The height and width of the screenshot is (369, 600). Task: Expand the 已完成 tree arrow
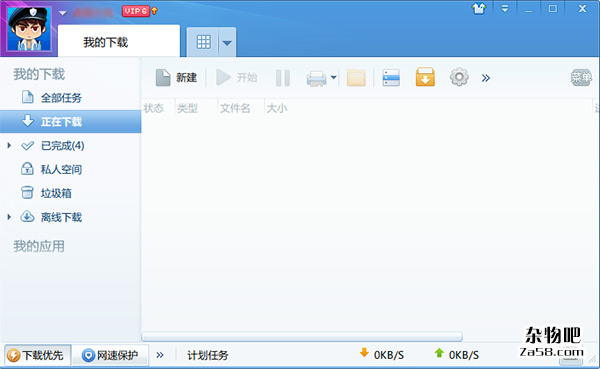tap(9, 145)
